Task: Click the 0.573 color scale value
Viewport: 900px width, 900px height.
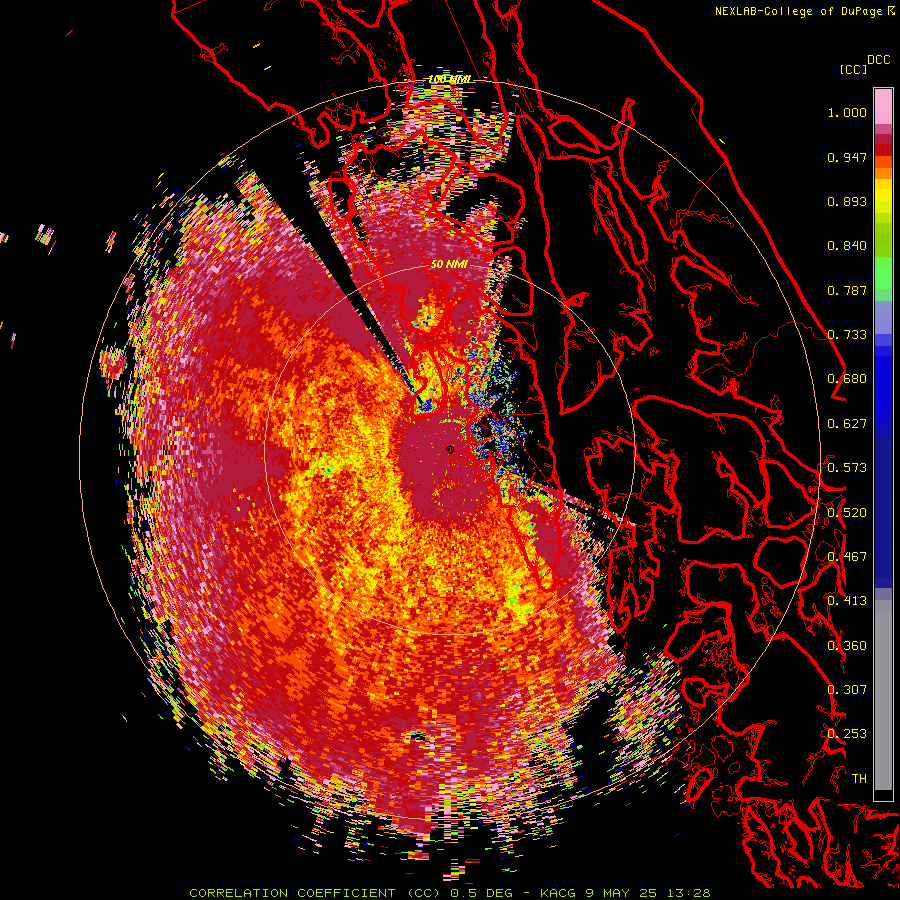Action: [x=847, y=468]
